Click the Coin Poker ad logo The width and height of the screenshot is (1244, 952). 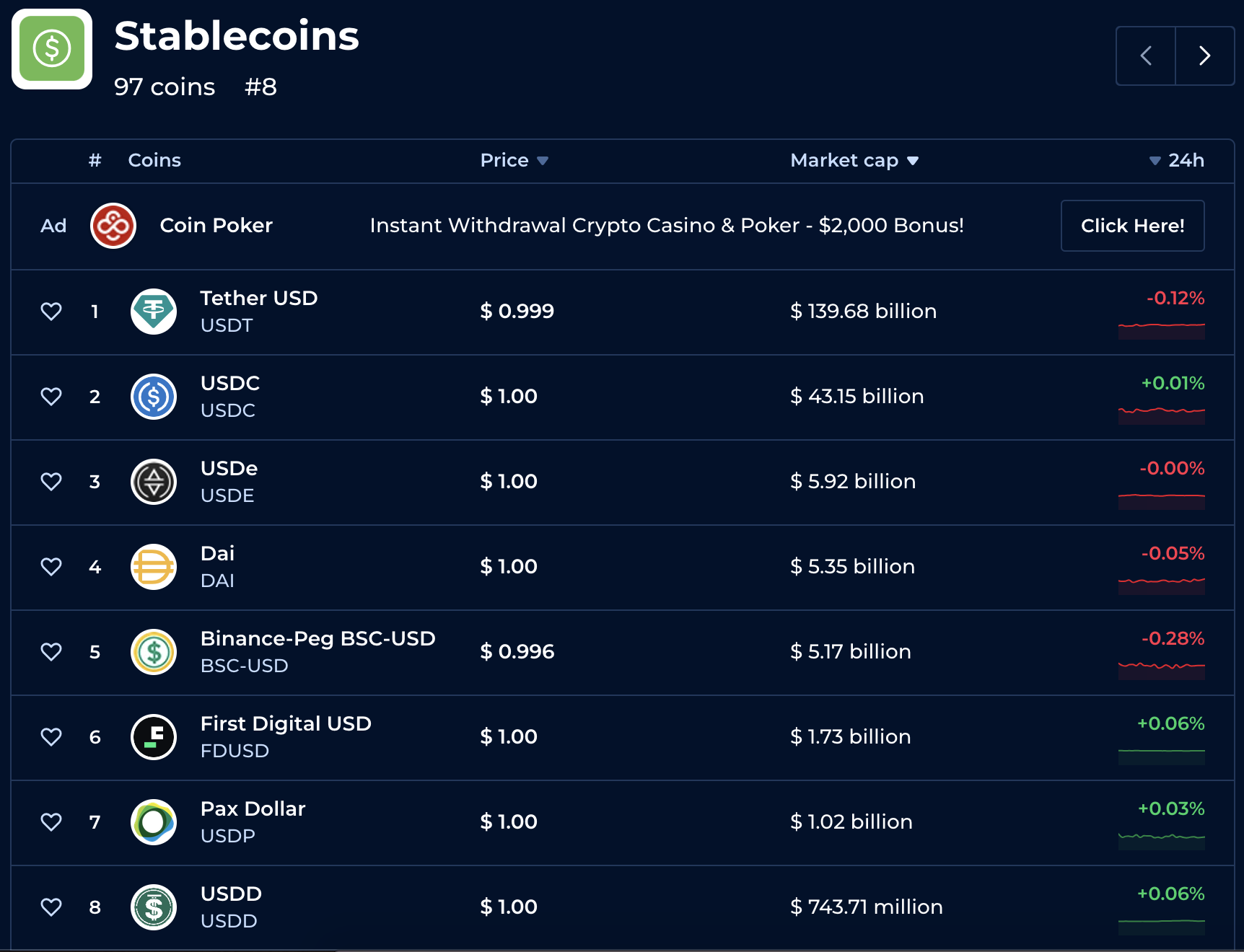click(x=113, y=226)
